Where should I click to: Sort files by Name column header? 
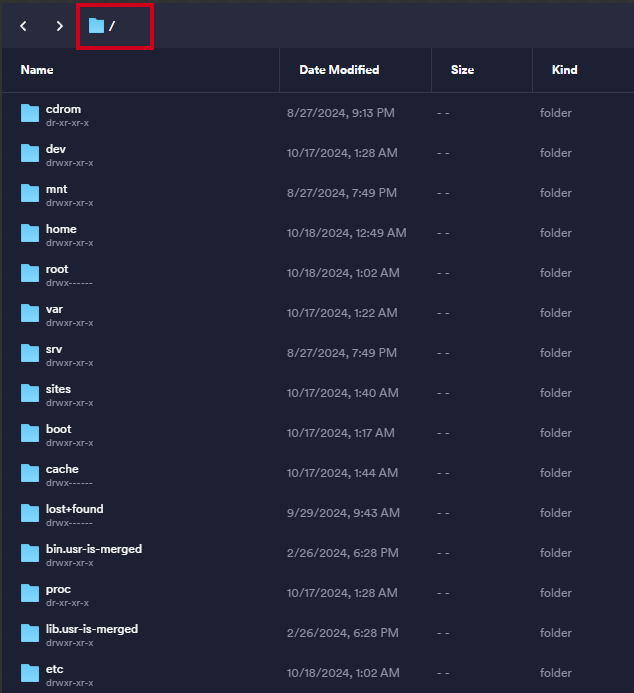[37, 70]
